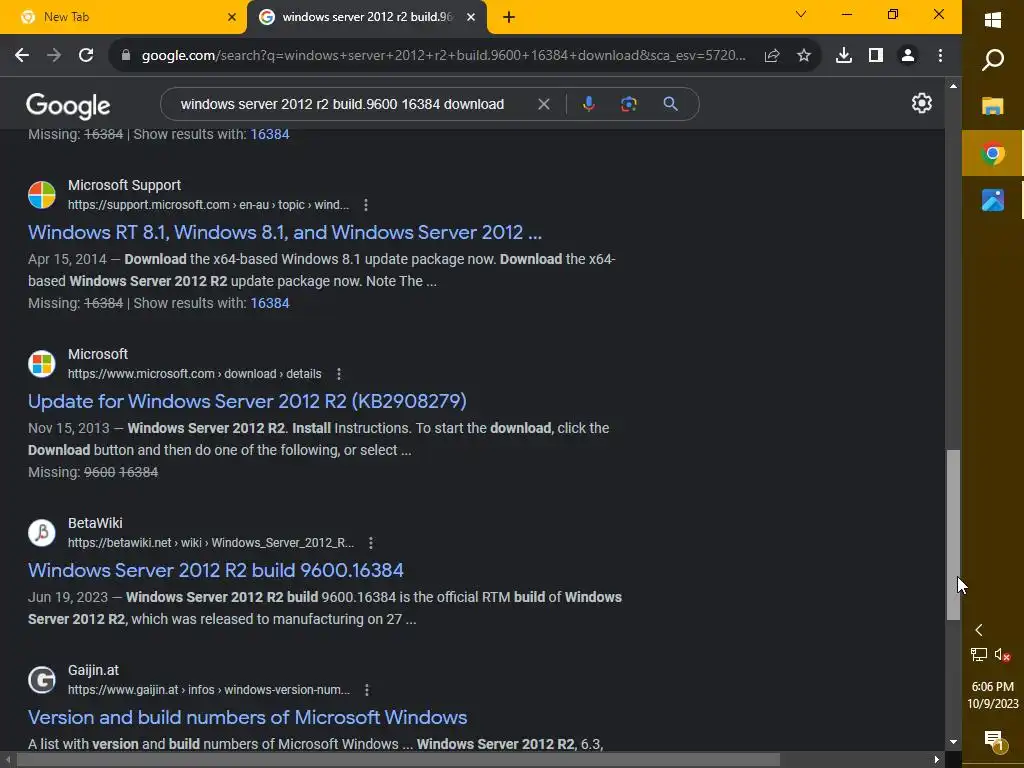Click the Google logo
Image resolution: width=1024 pixels, height=768 pixels.
[68, 106]
